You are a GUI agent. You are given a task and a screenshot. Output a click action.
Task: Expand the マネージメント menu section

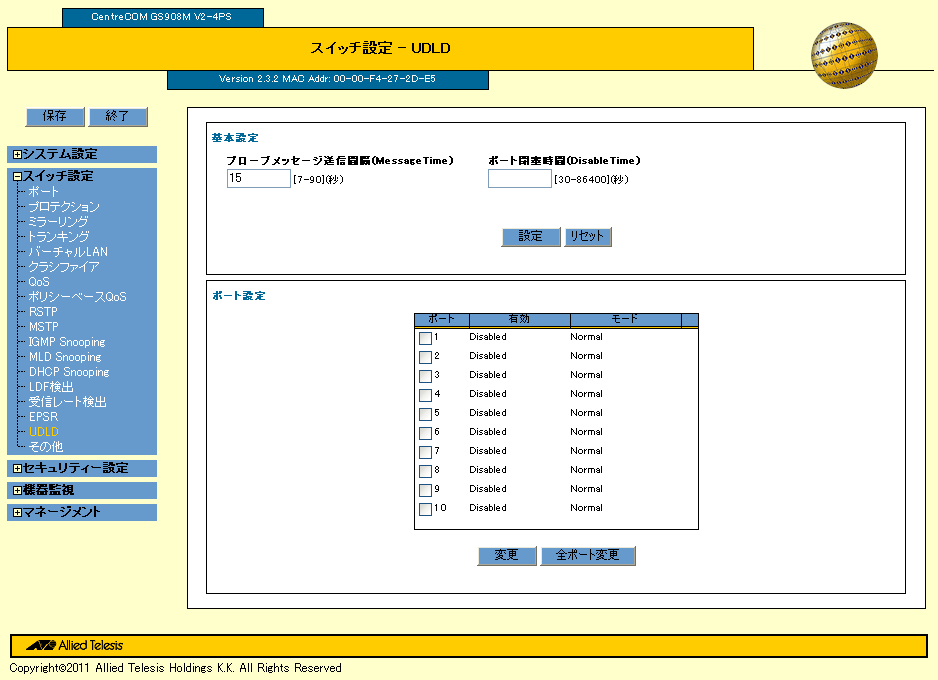[17, 513]
